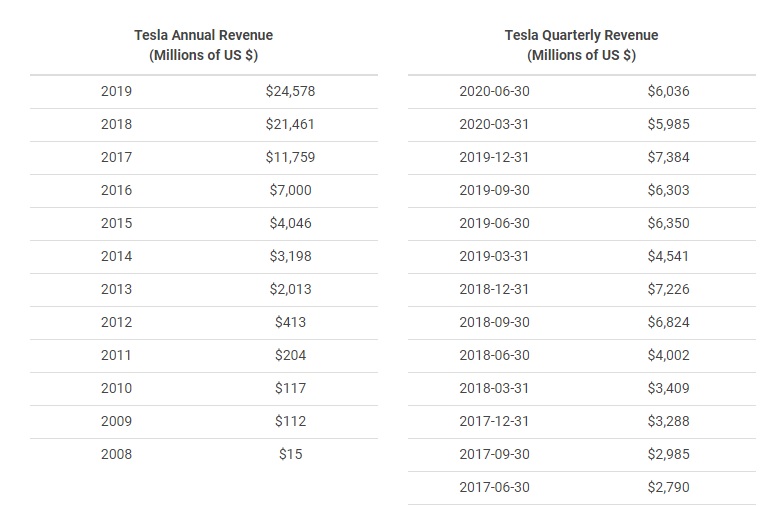Click the $21,461 revenue figure

click(290, 124)
